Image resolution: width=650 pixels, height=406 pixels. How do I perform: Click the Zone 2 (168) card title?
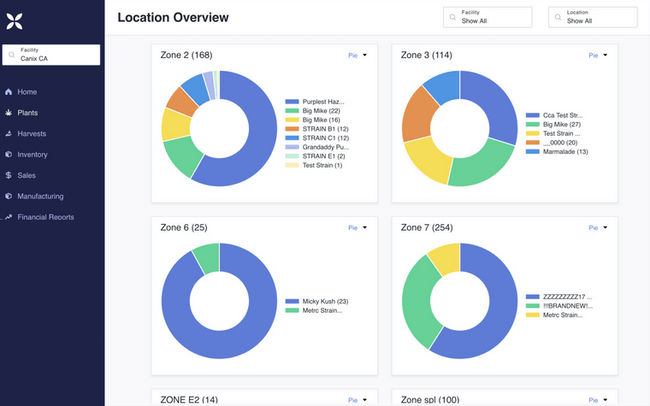click(x=186, y=55)
